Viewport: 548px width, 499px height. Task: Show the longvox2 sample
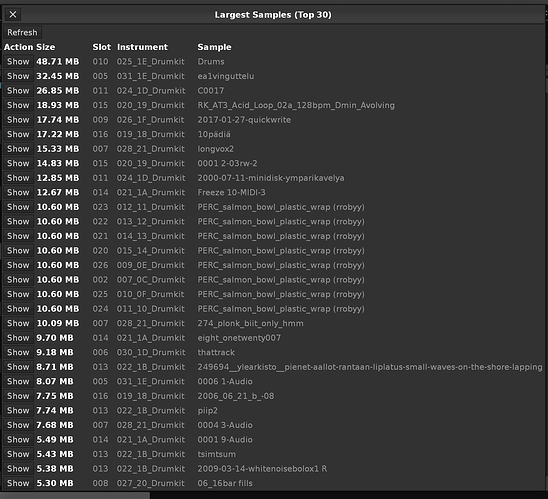point(19,149)
